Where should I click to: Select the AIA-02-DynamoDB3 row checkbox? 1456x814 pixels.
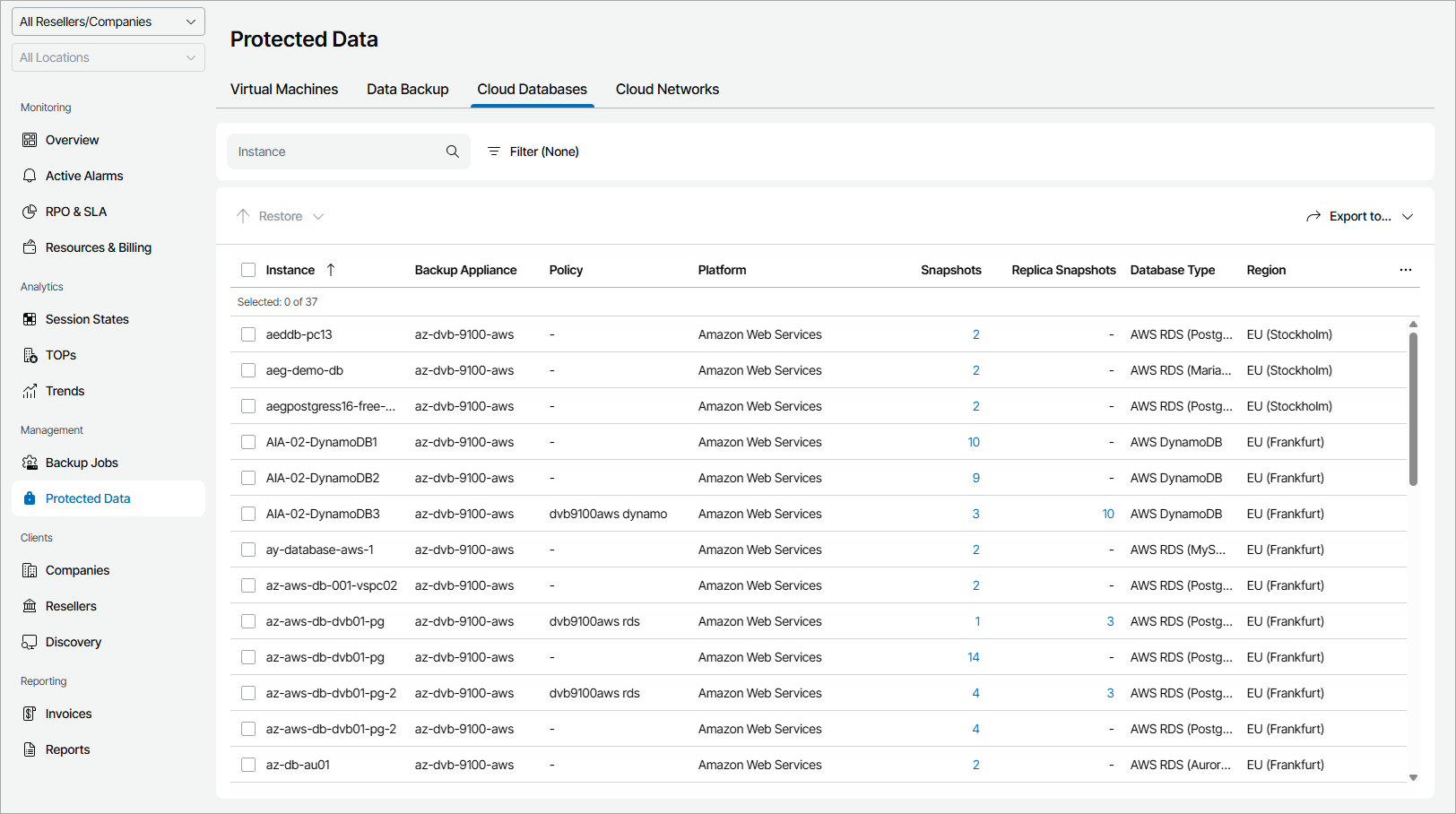tap(248, 514)
